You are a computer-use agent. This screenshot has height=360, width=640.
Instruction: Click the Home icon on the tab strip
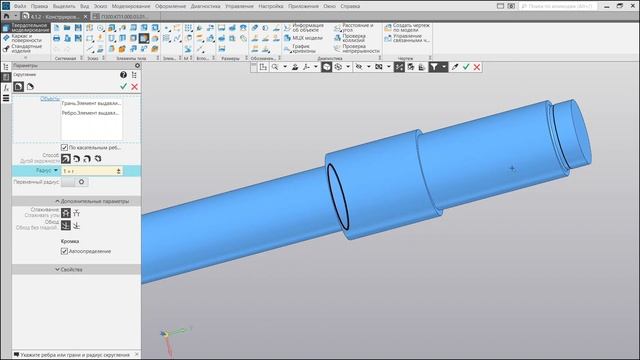coord(6,16)
